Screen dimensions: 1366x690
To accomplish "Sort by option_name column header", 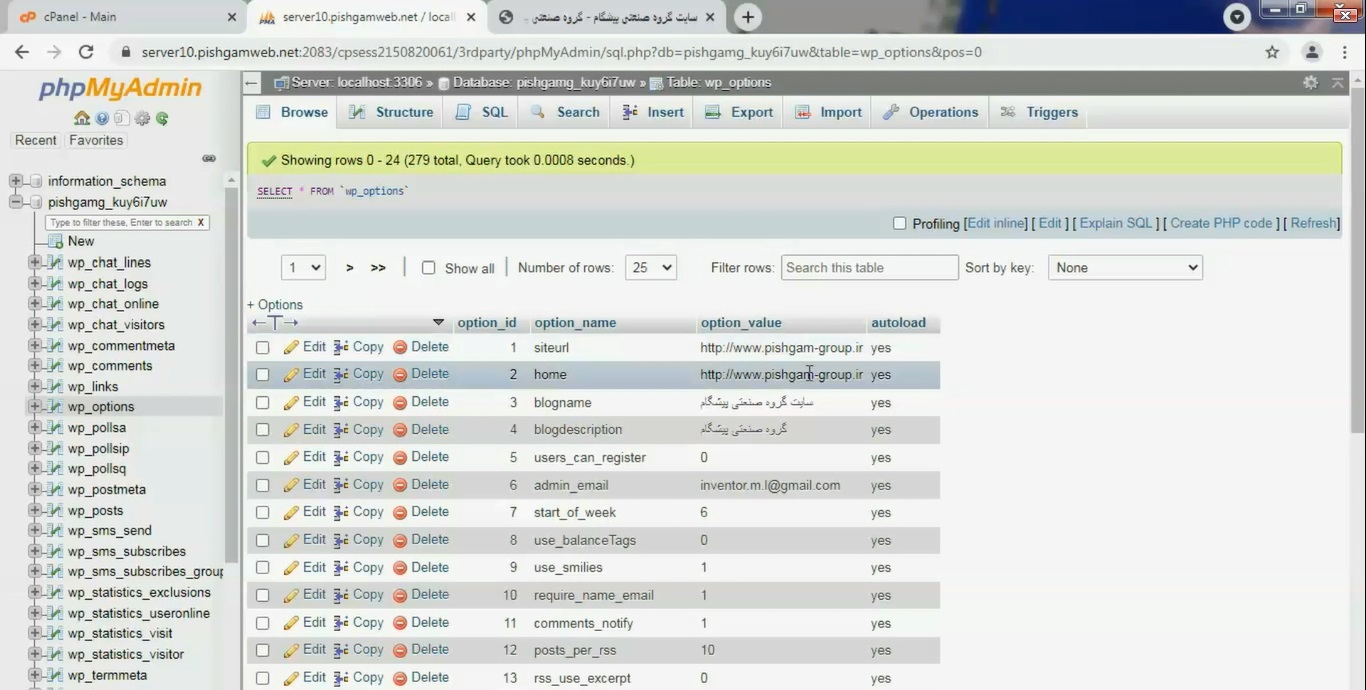I will tap(575, 322).
